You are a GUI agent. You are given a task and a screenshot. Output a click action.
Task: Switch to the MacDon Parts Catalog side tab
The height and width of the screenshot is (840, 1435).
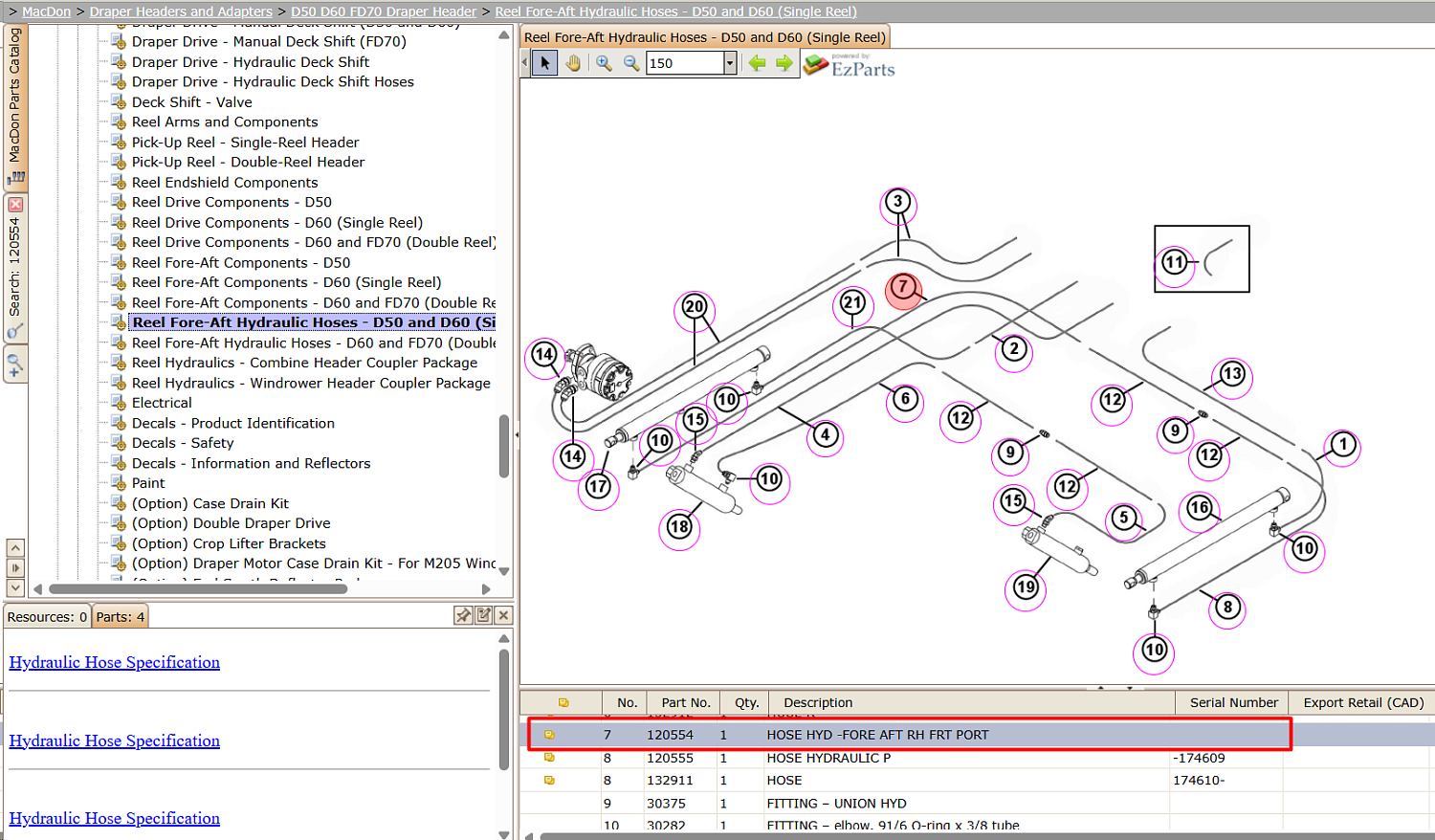pyautogui.click(x=15, y=106)
